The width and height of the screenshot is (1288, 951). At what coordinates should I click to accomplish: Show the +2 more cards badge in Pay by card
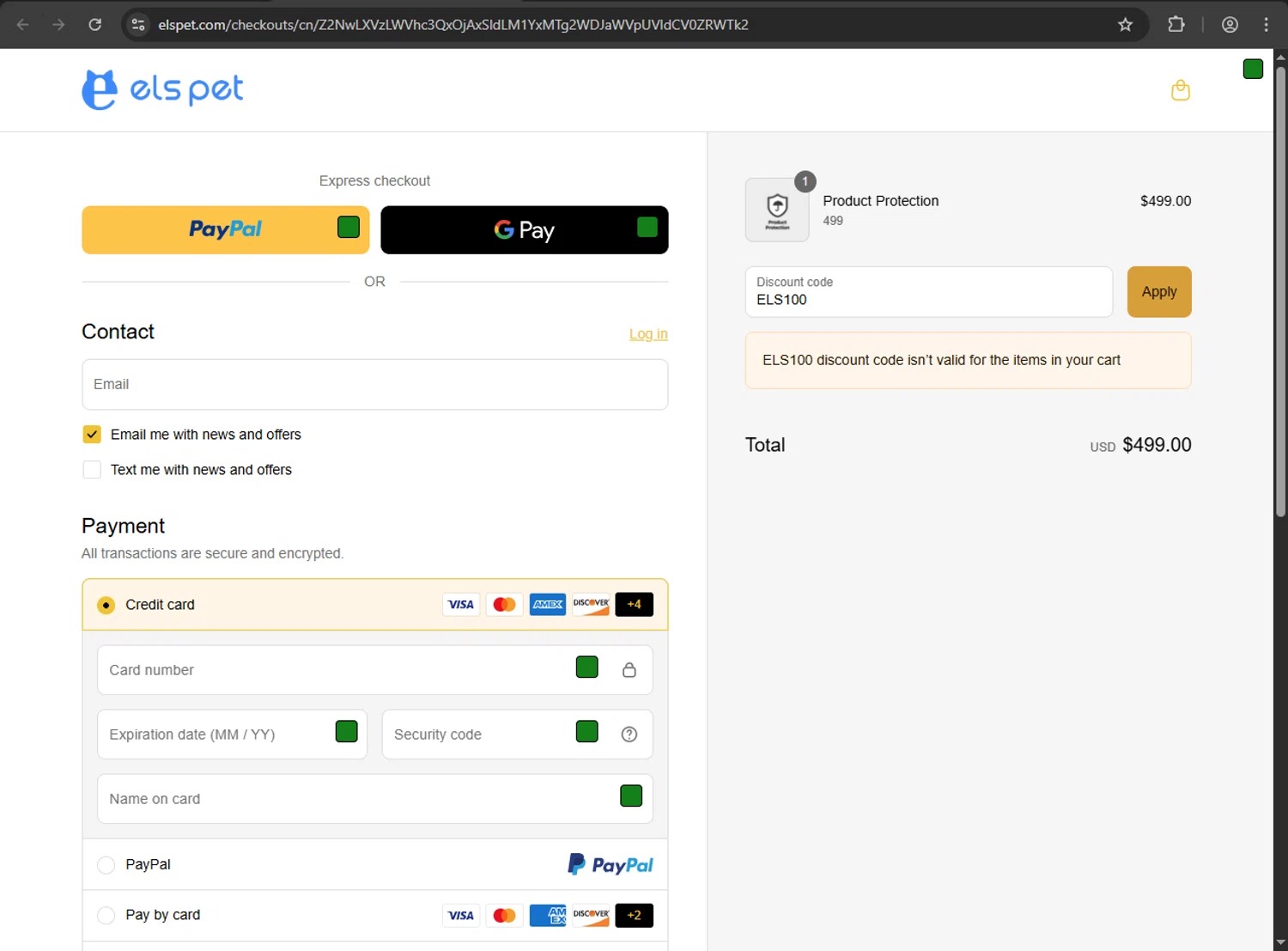[634, 916]
